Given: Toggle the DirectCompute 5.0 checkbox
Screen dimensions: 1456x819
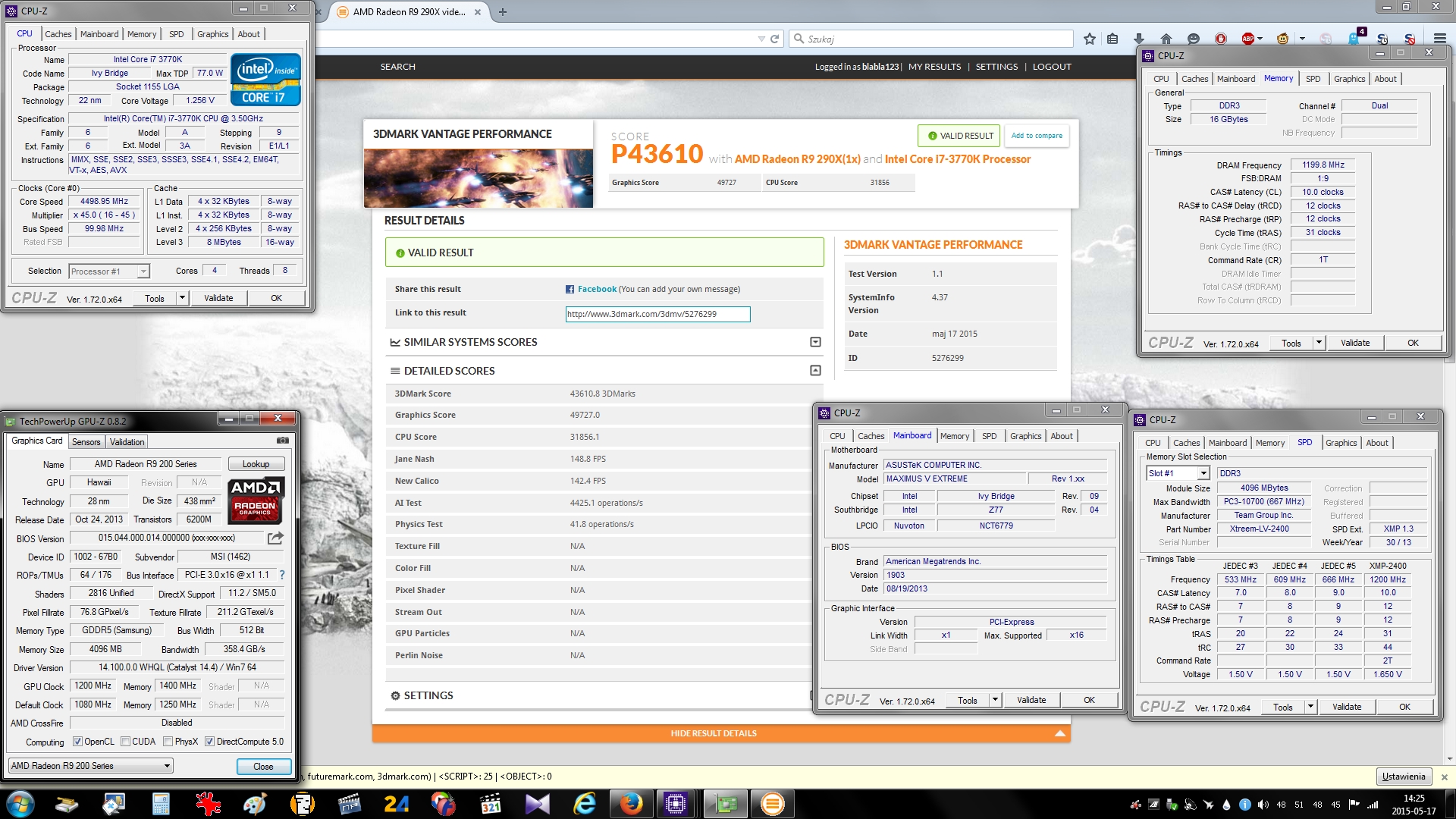Looking at the screenshot, I should (210, 742).
